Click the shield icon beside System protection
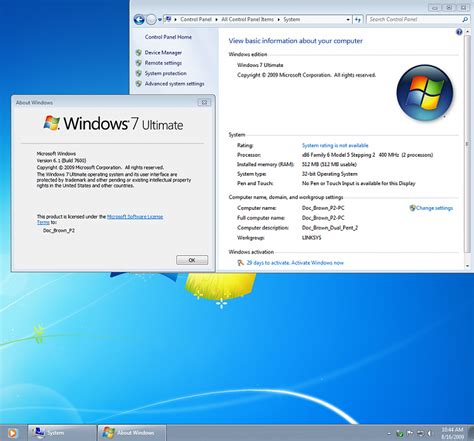The image size is (474, 441). [139, 73]
